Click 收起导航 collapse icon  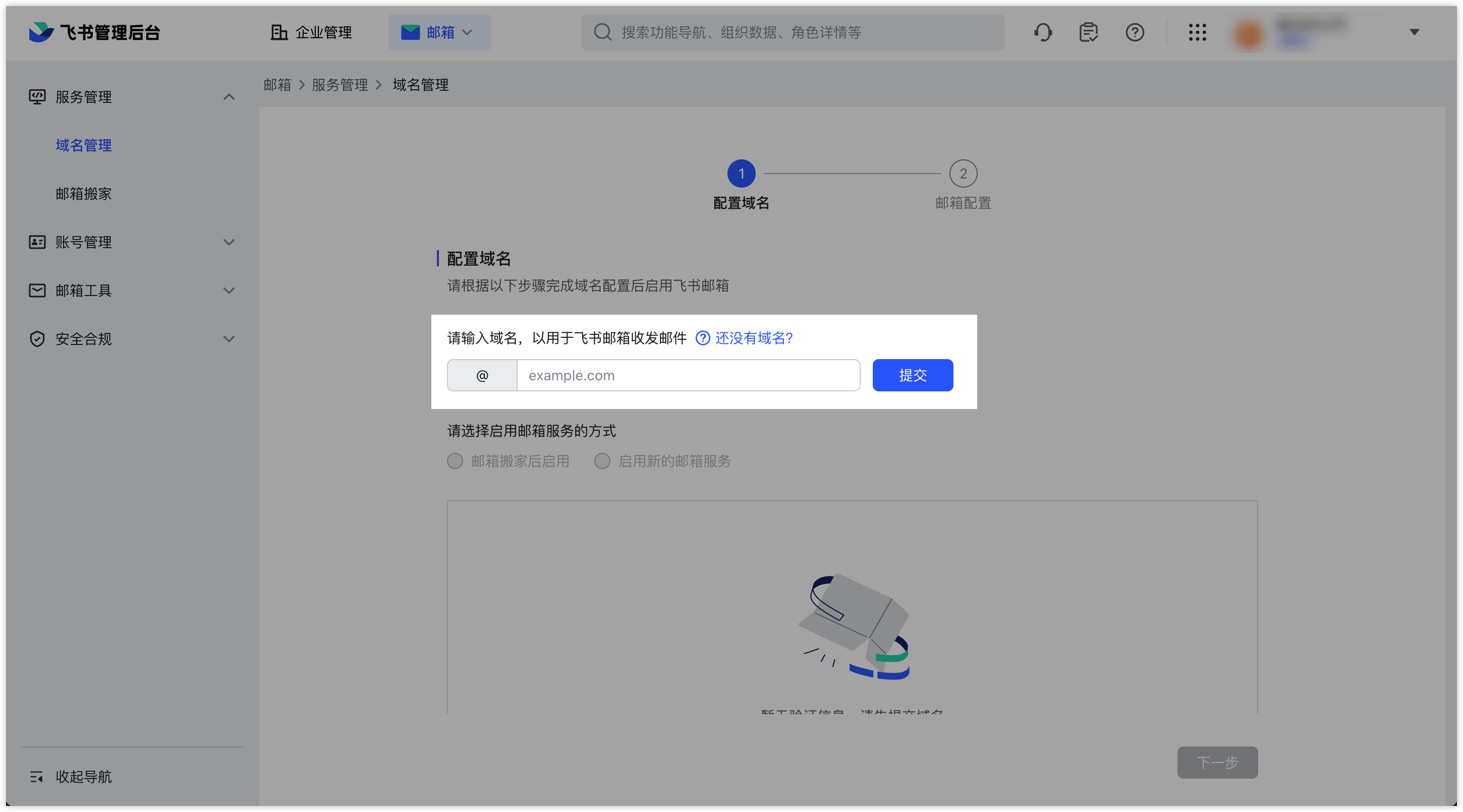point(36,776)
